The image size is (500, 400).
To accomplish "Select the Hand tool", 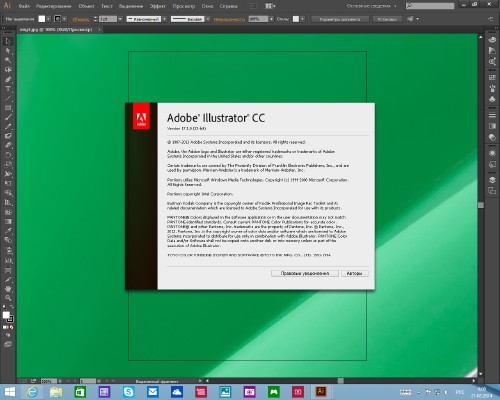I will (8, 288).
